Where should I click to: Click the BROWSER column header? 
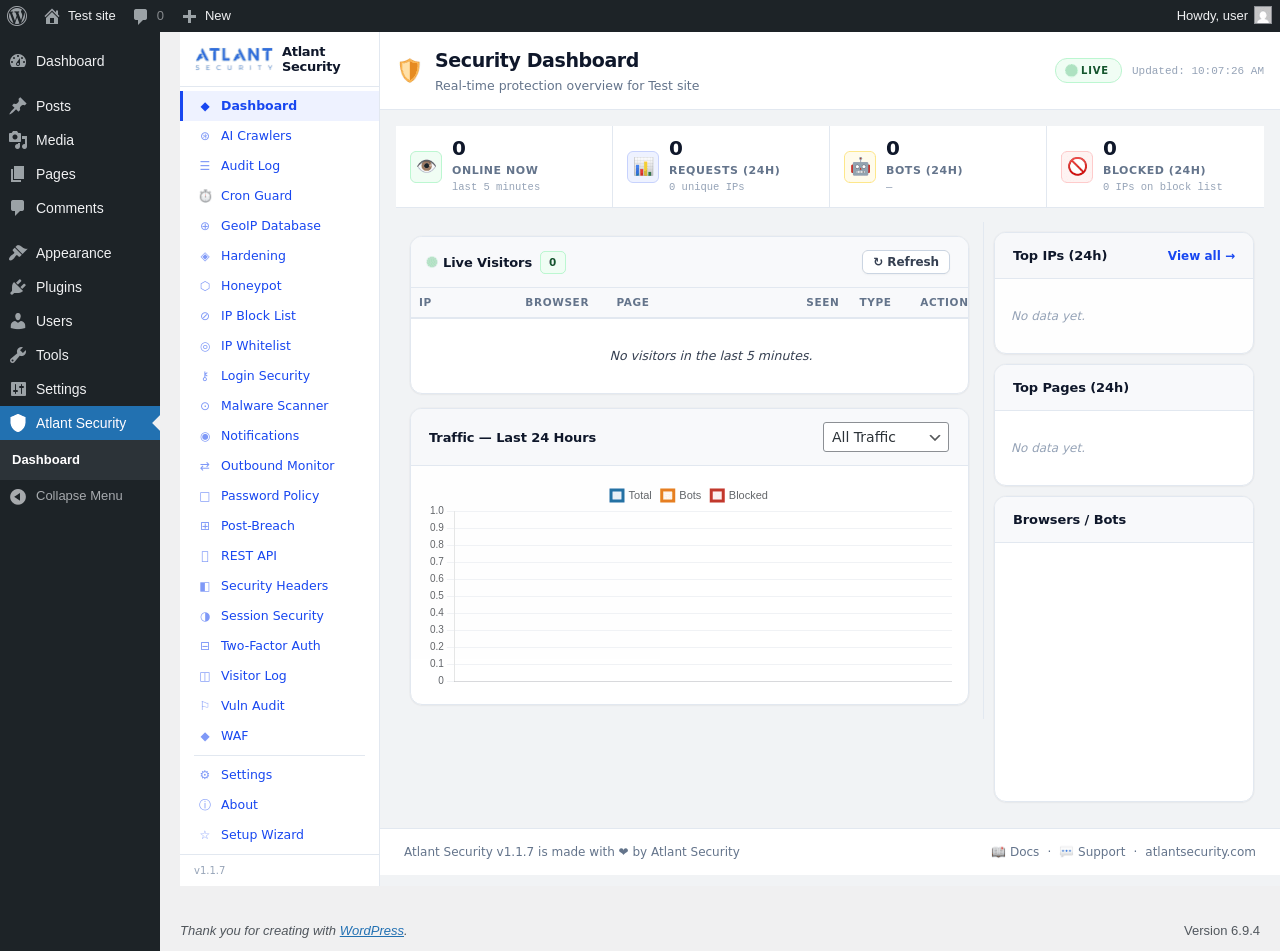point(557,302)
